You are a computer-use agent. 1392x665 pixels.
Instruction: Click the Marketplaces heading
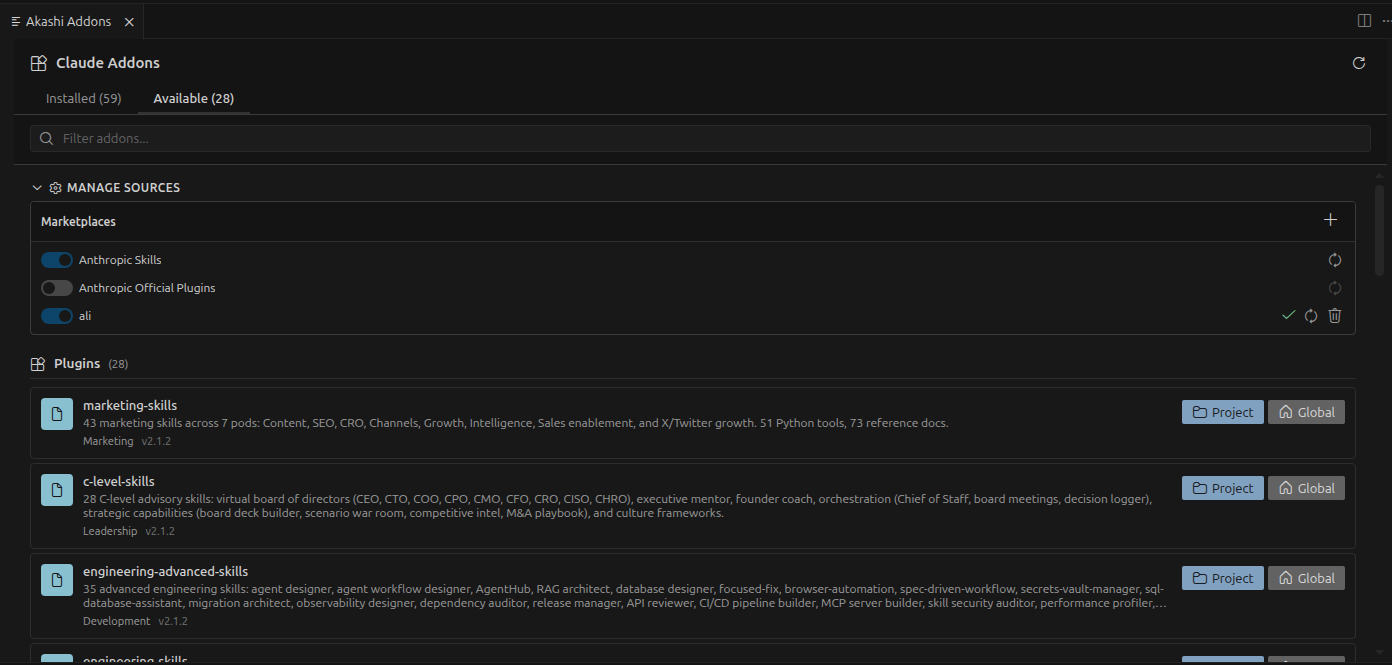coord(78,221)
